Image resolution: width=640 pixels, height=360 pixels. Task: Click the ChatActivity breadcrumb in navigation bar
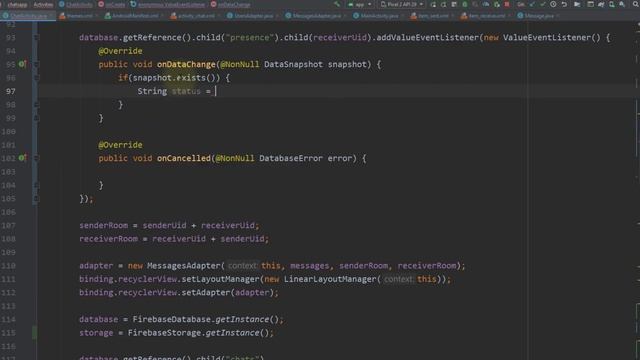(x=76, y=4)
